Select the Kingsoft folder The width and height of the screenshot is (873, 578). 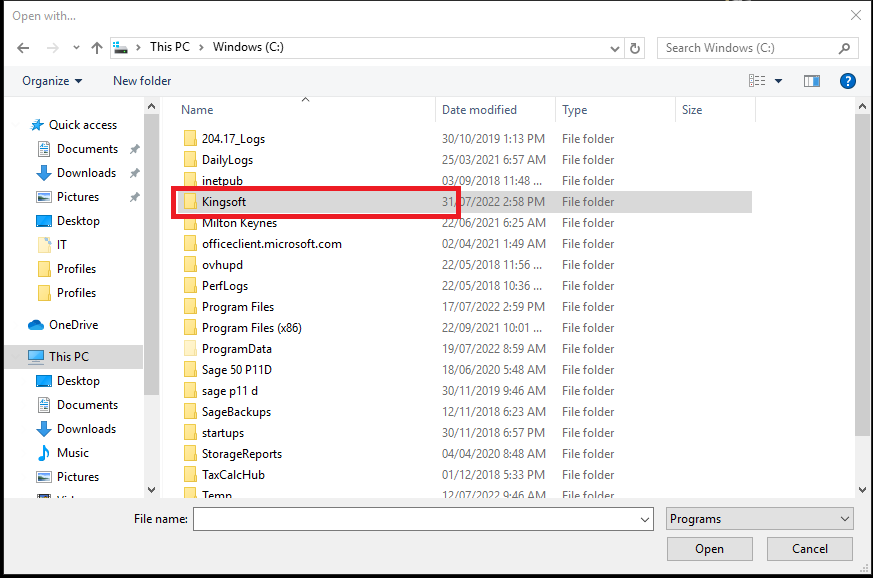tap(223, 202)
